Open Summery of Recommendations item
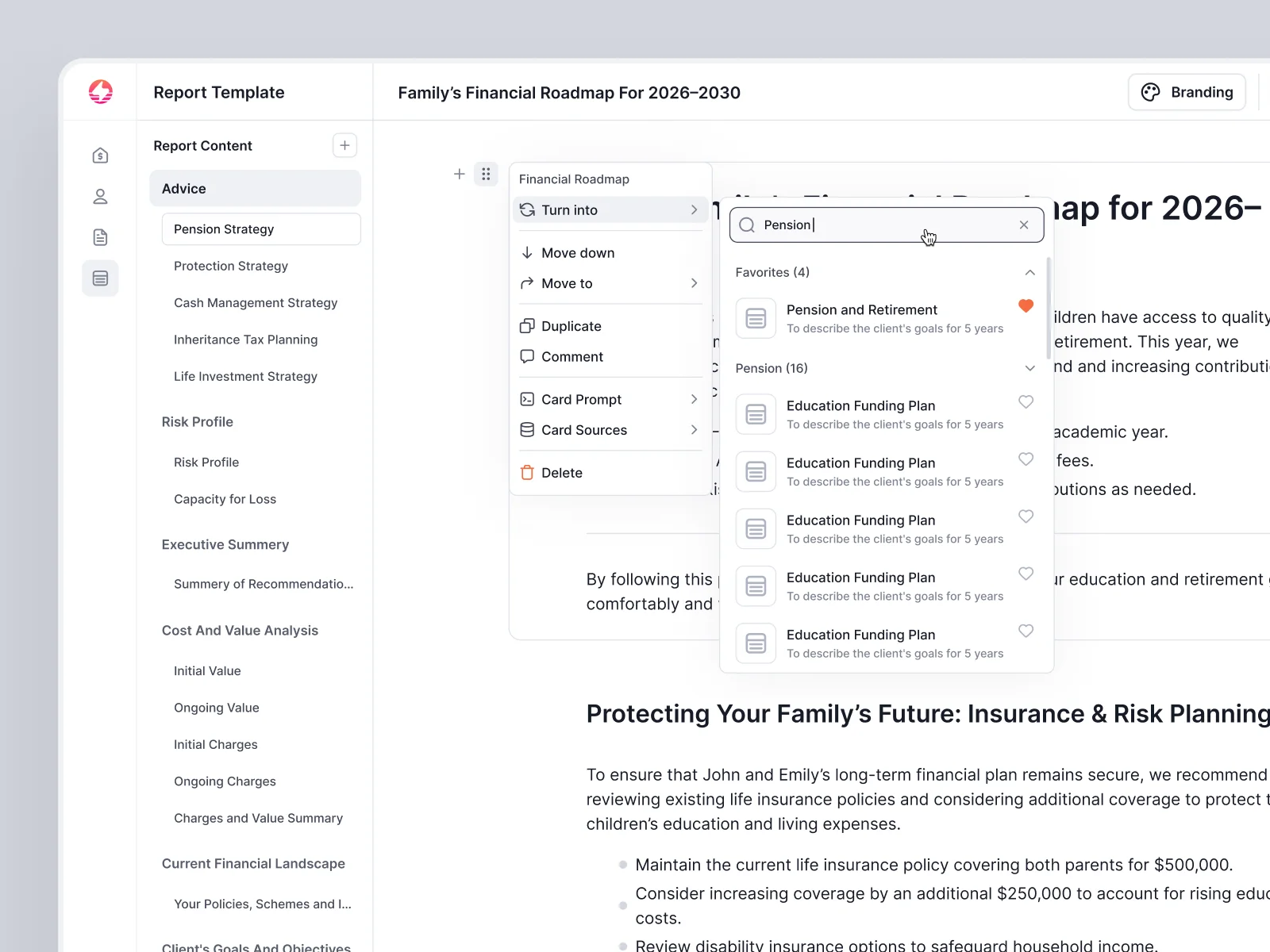 [264, 584]
